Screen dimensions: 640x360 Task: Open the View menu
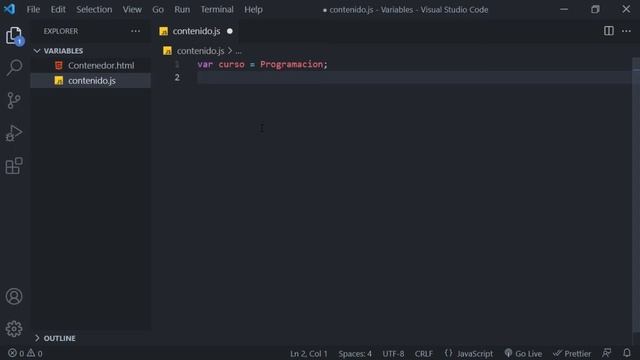(x=132, y=9)
